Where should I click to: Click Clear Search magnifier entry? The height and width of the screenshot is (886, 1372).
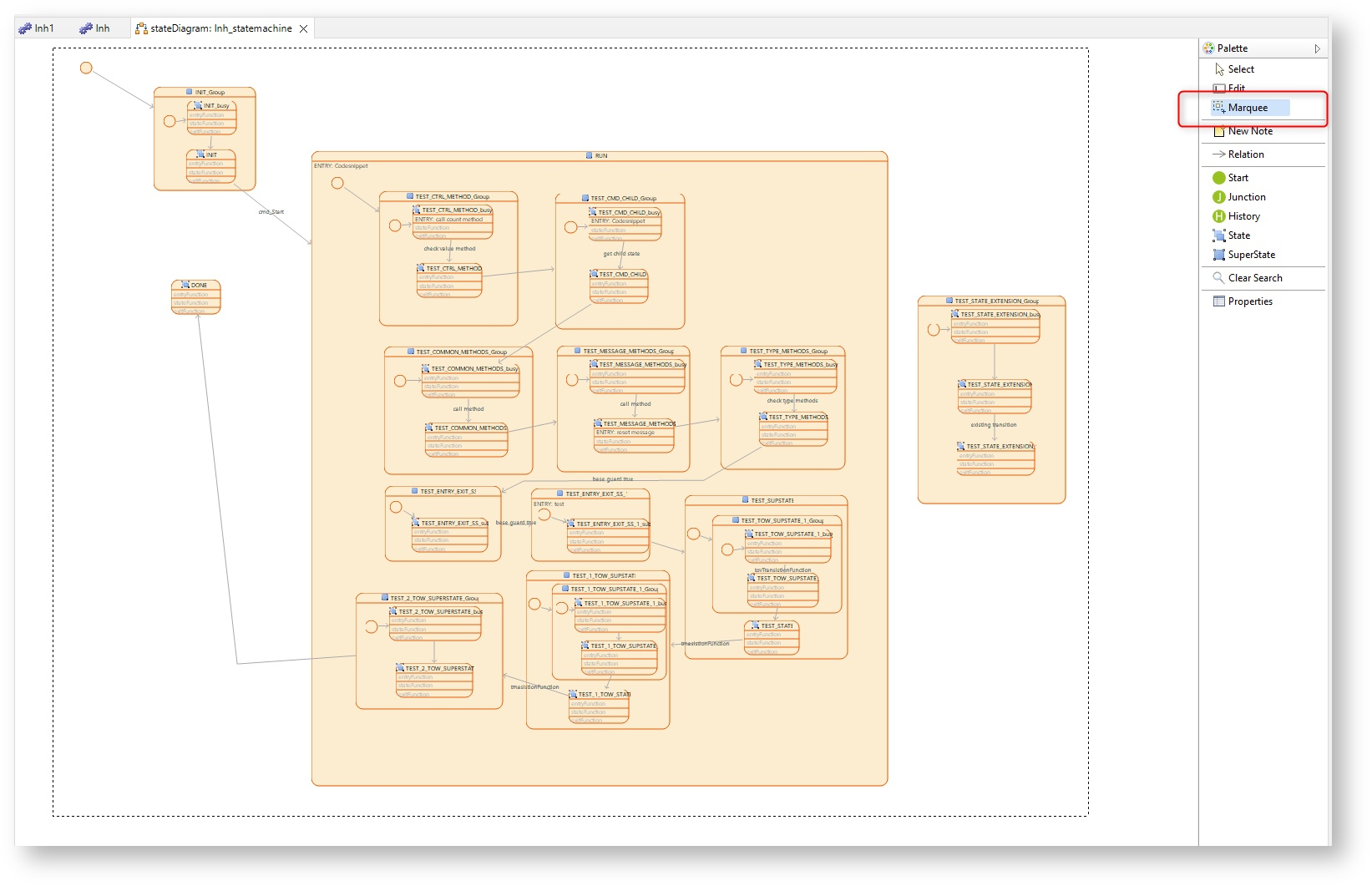coord(1254,278)
